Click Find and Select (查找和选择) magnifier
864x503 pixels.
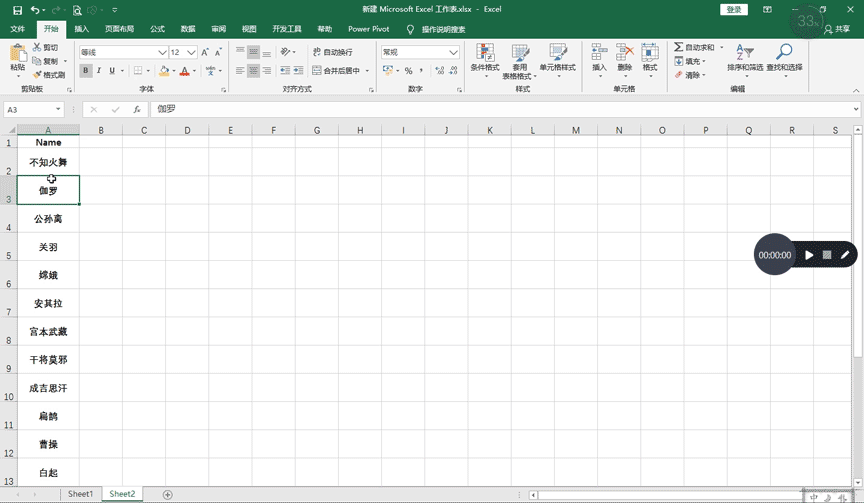point(784,59)
